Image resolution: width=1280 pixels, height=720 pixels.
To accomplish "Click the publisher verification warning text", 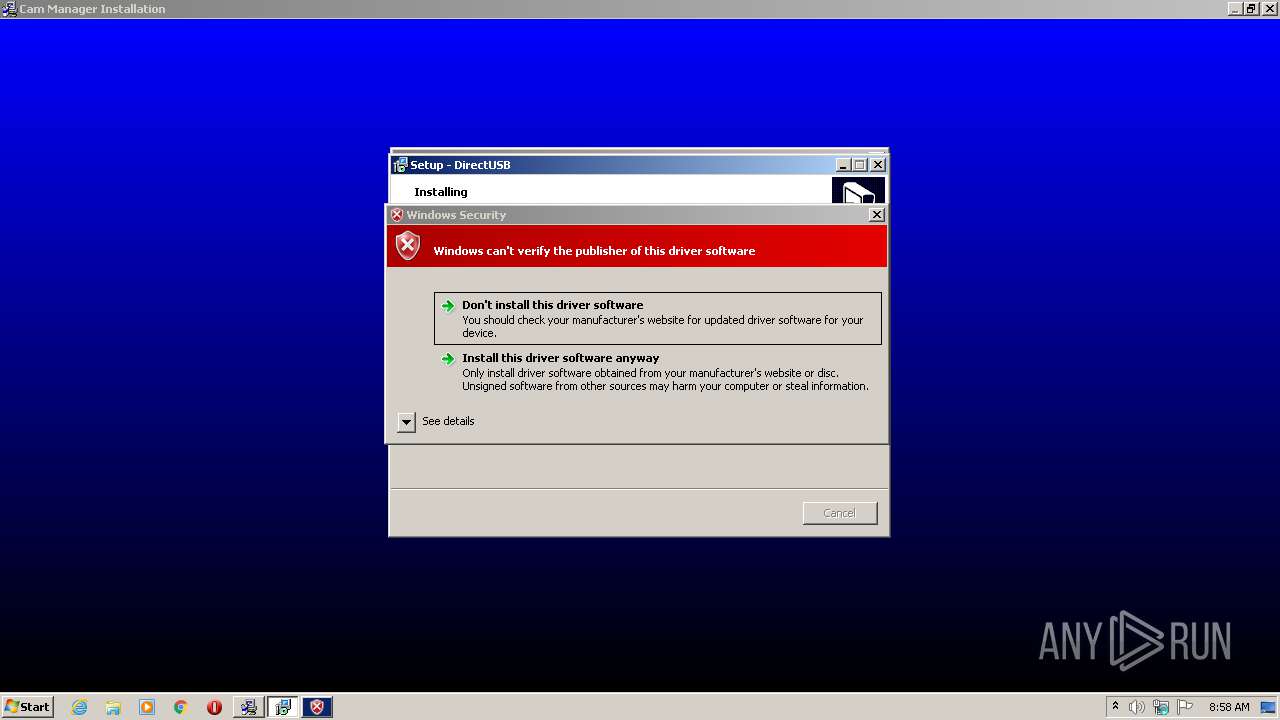I will click(594, 251).
